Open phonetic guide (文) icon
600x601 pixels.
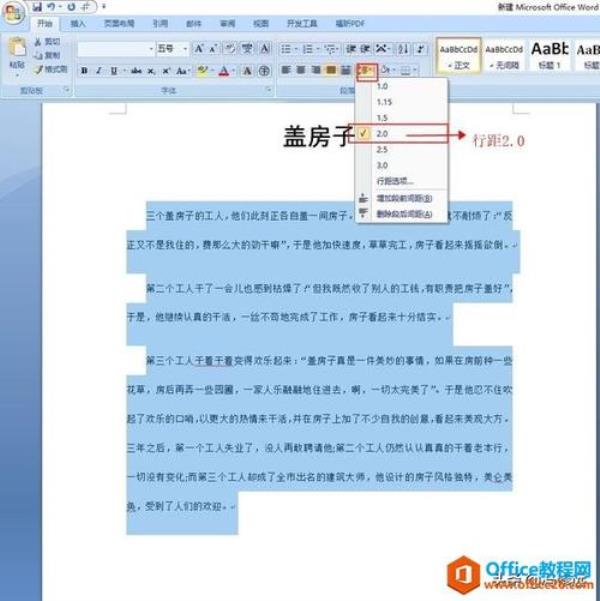click(x=247, y=49)
